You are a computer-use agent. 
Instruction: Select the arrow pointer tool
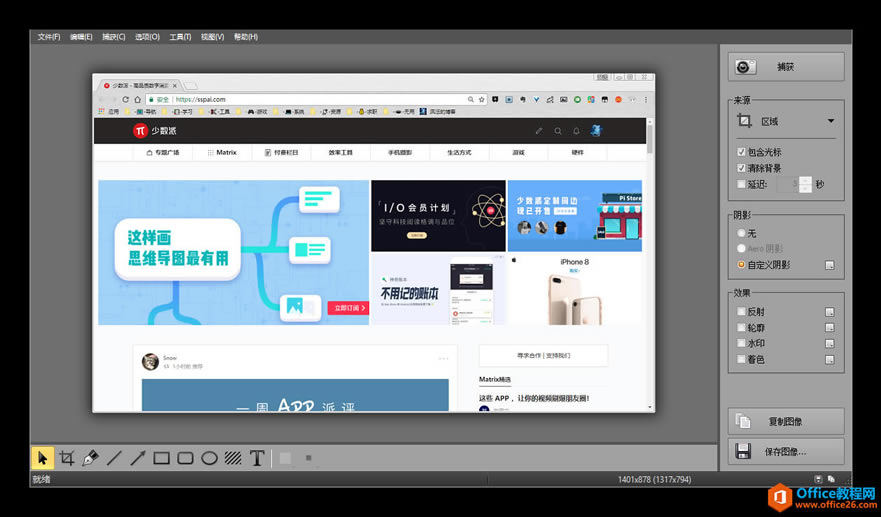pos(42,458)
